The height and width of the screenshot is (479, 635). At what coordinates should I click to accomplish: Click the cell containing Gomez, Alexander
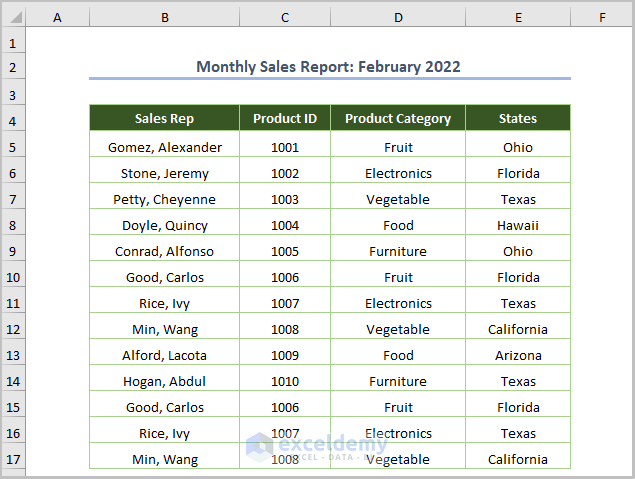click(x=164, y=147)
